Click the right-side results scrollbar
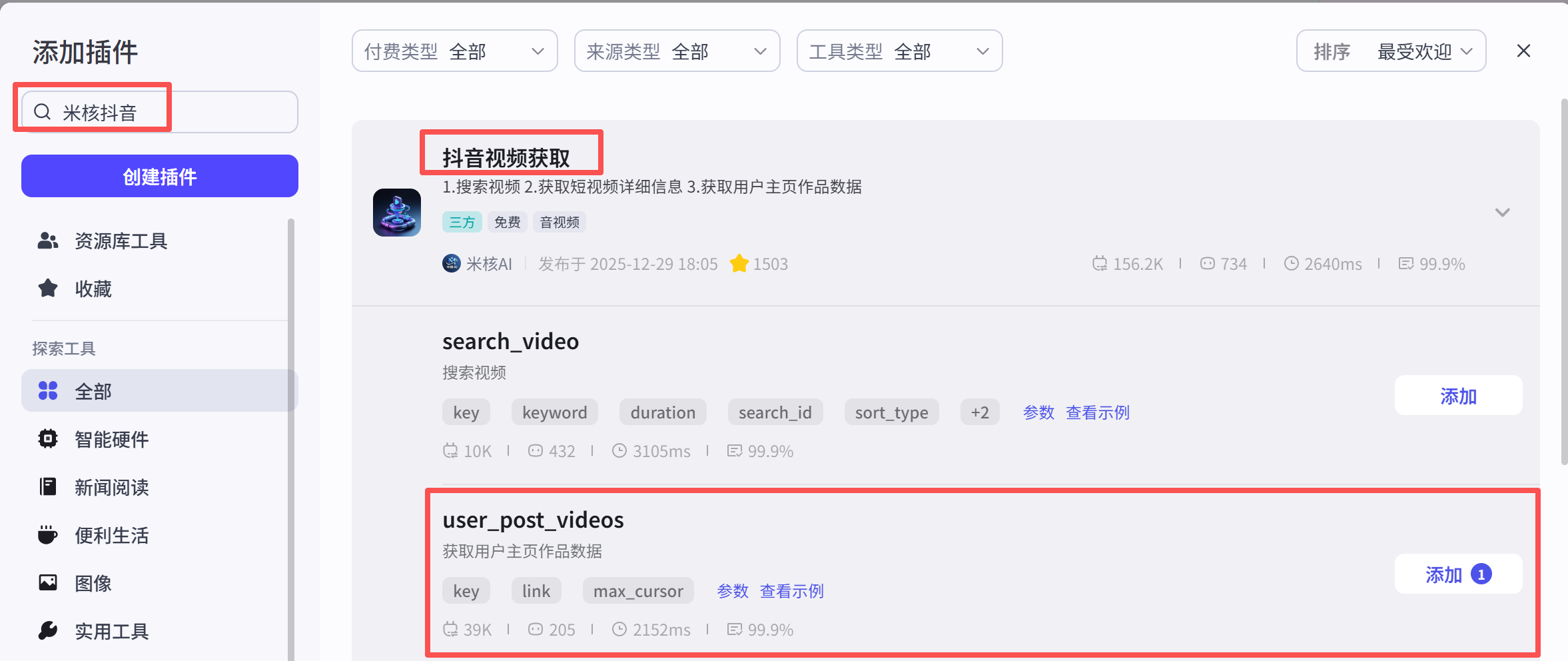The image size is (1568, 661). tap(1564, 281)
